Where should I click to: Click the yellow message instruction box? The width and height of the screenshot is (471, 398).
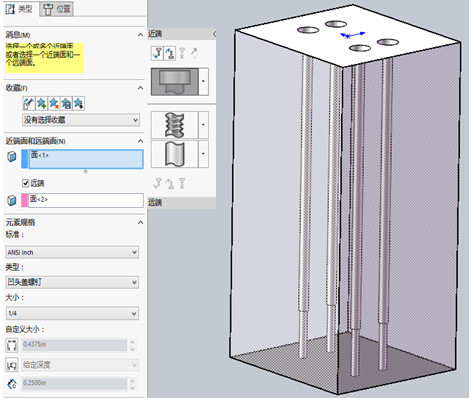tap(44, 58)
